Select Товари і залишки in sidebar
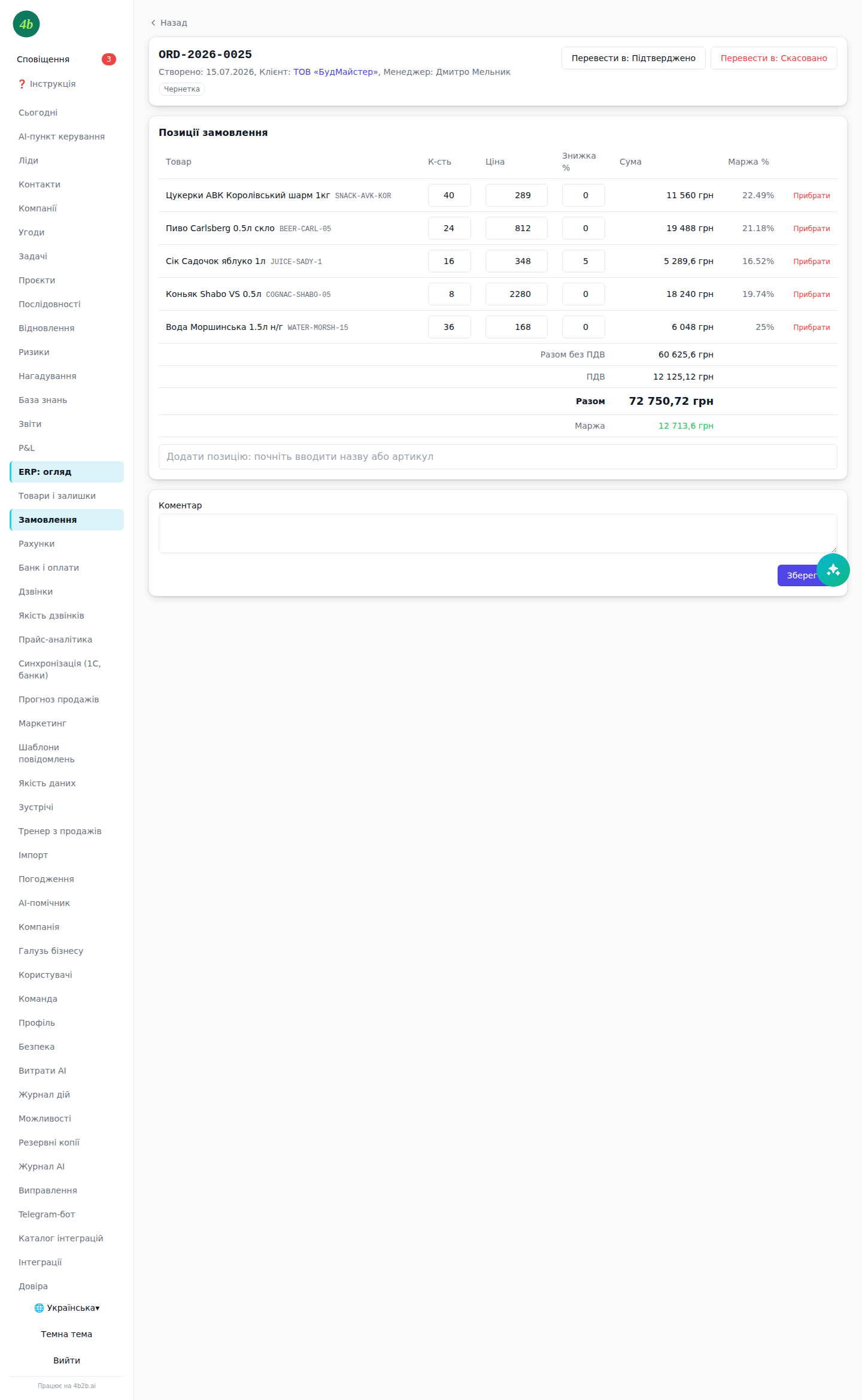The width and height of the screenshot is (862, 1400). pos(66,496)
